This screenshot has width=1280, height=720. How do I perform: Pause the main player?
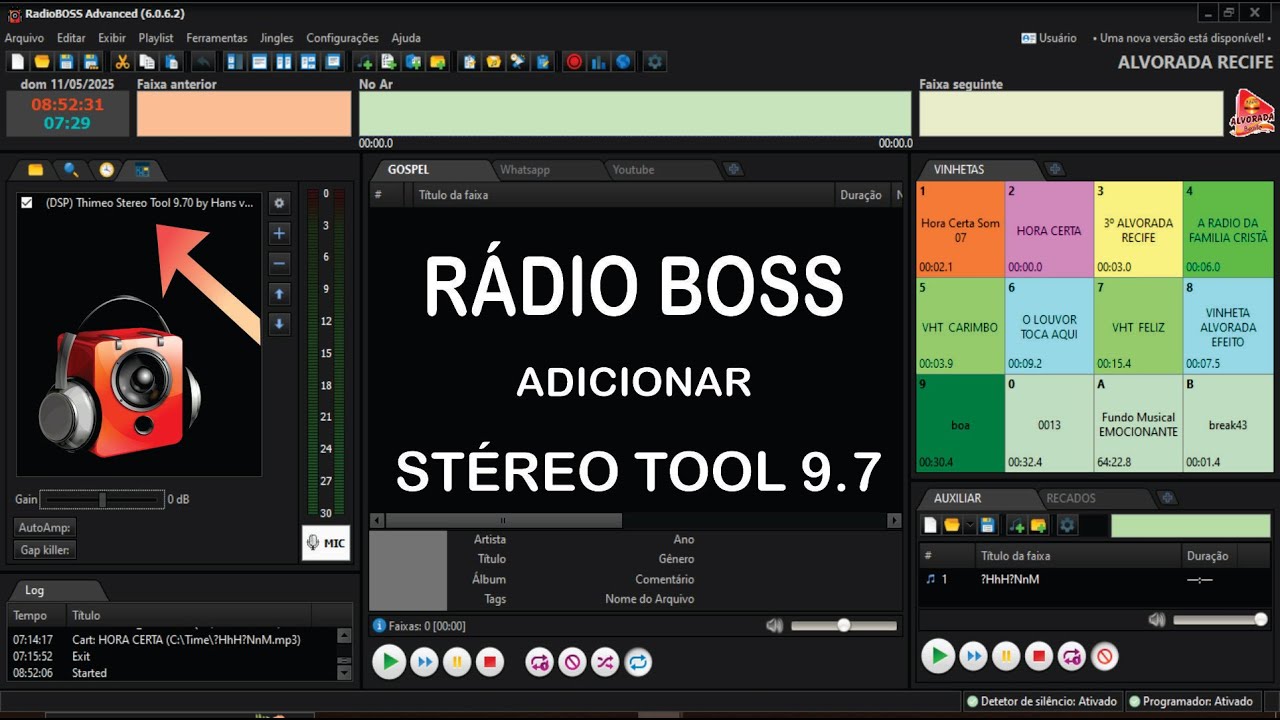pyautogui.click(x=457, y=662)
